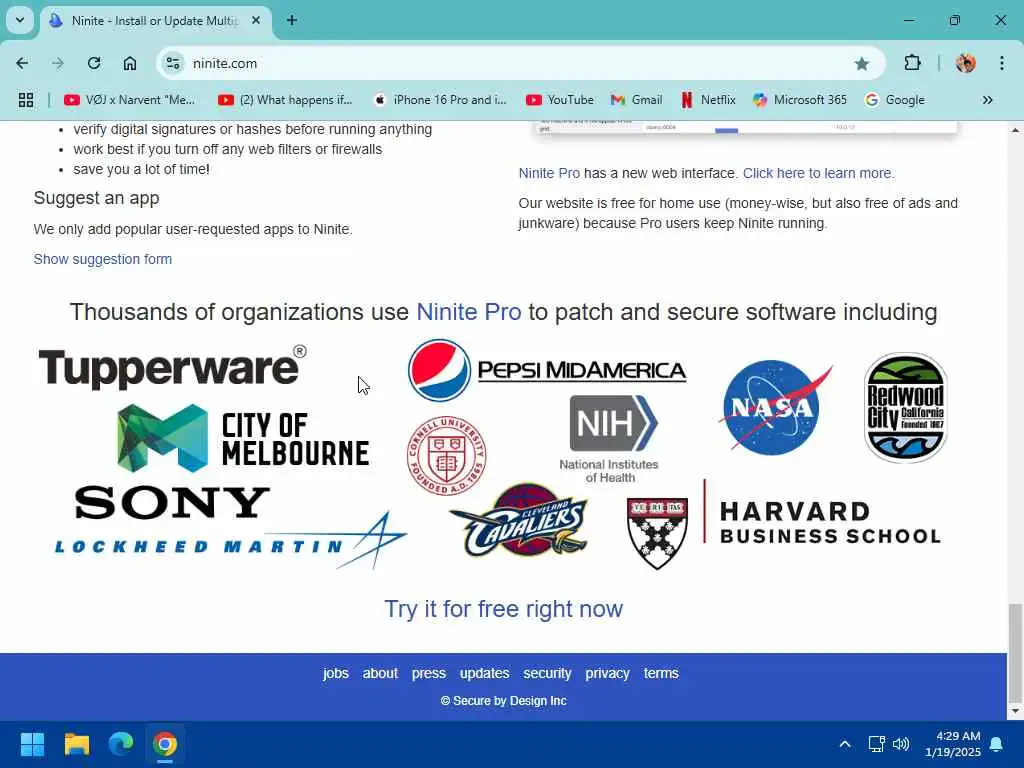Image resolution: width=1024 pixels, height=768 pixels.
Task: Click the Cornell University seal
Action: [447, 455]
